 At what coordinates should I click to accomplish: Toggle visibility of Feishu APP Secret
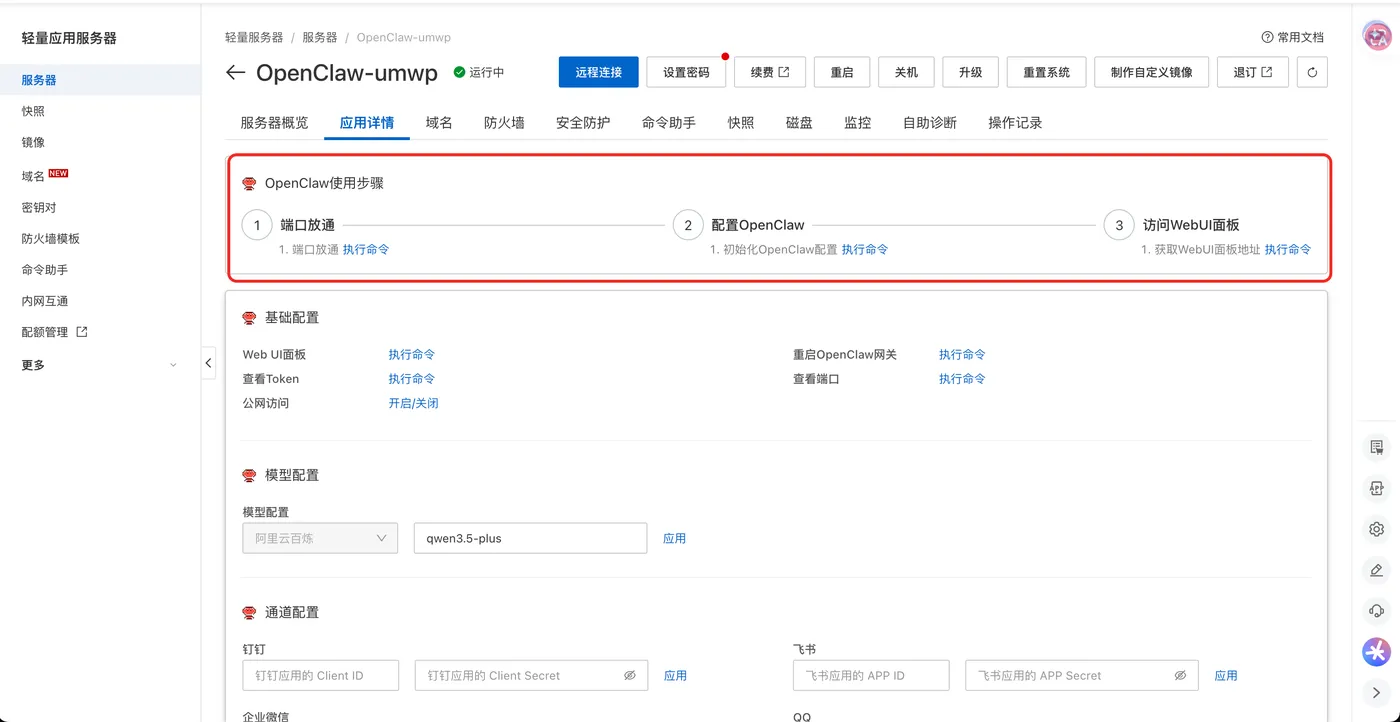click(1180, 675)
